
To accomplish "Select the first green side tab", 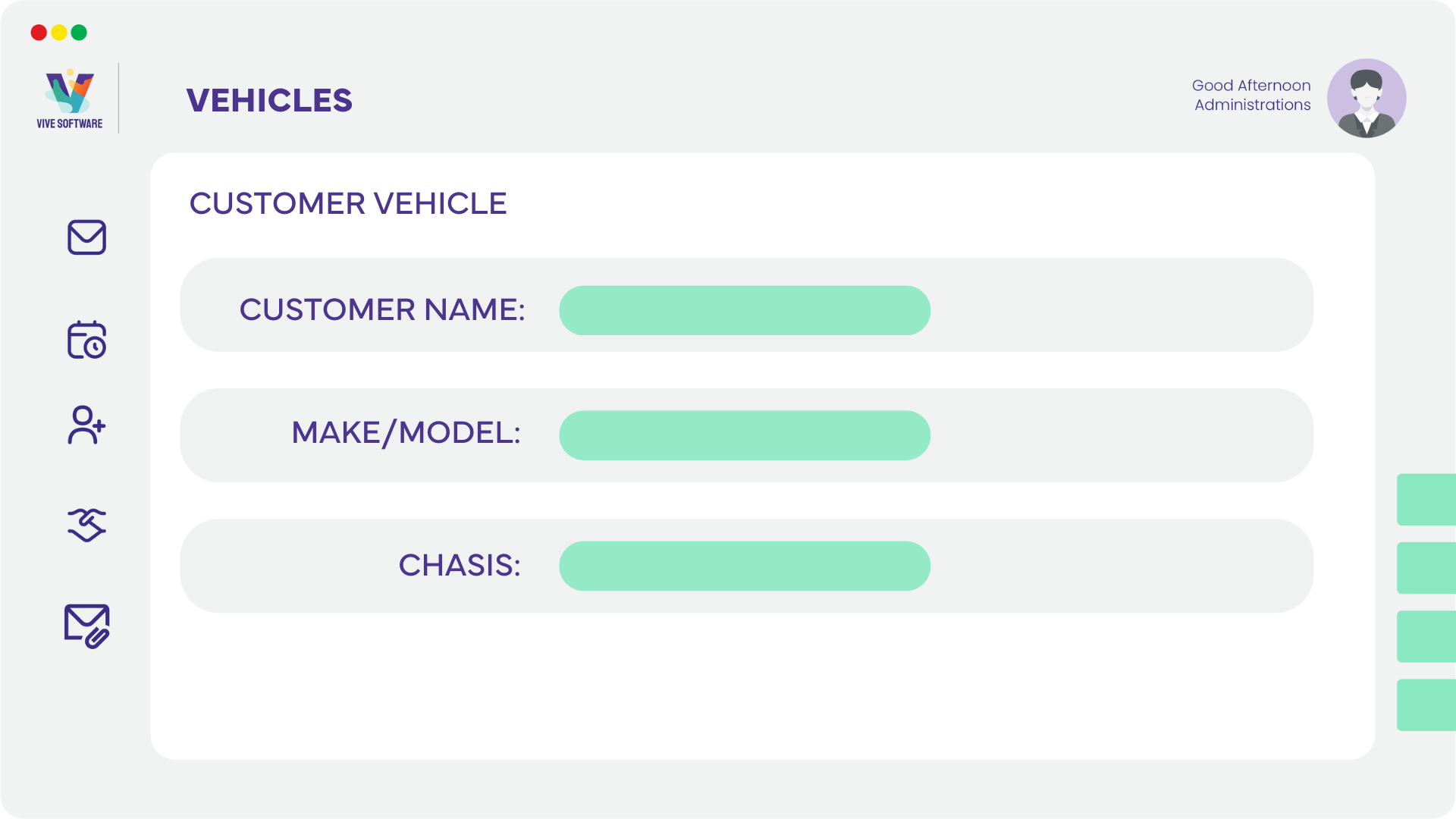I will coord(1426,500).
